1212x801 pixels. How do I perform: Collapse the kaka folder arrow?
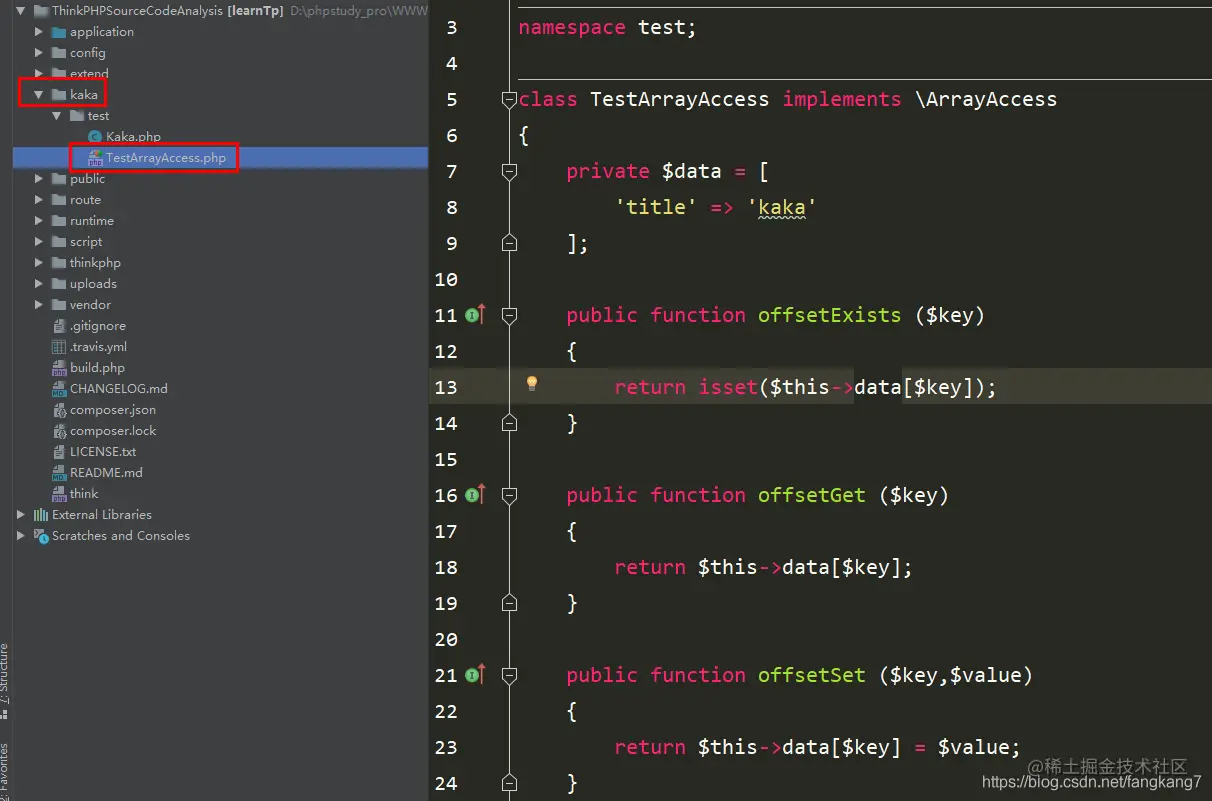[x=39, y=95]
